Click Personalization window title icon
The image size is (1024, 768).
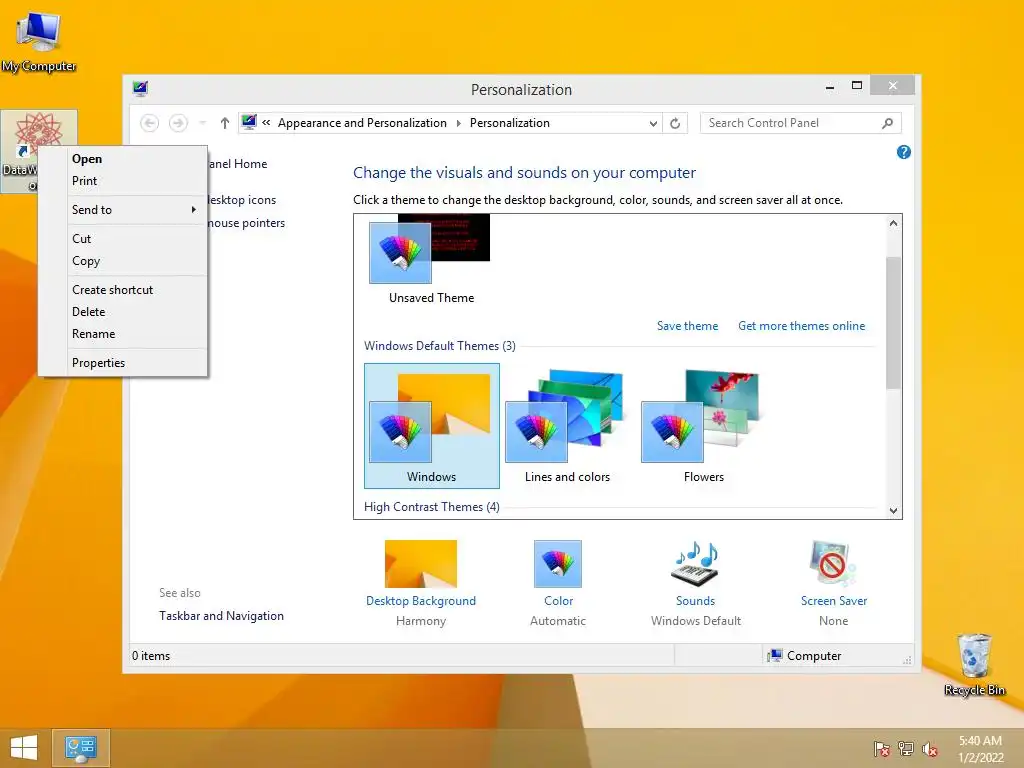click(140, 88)
